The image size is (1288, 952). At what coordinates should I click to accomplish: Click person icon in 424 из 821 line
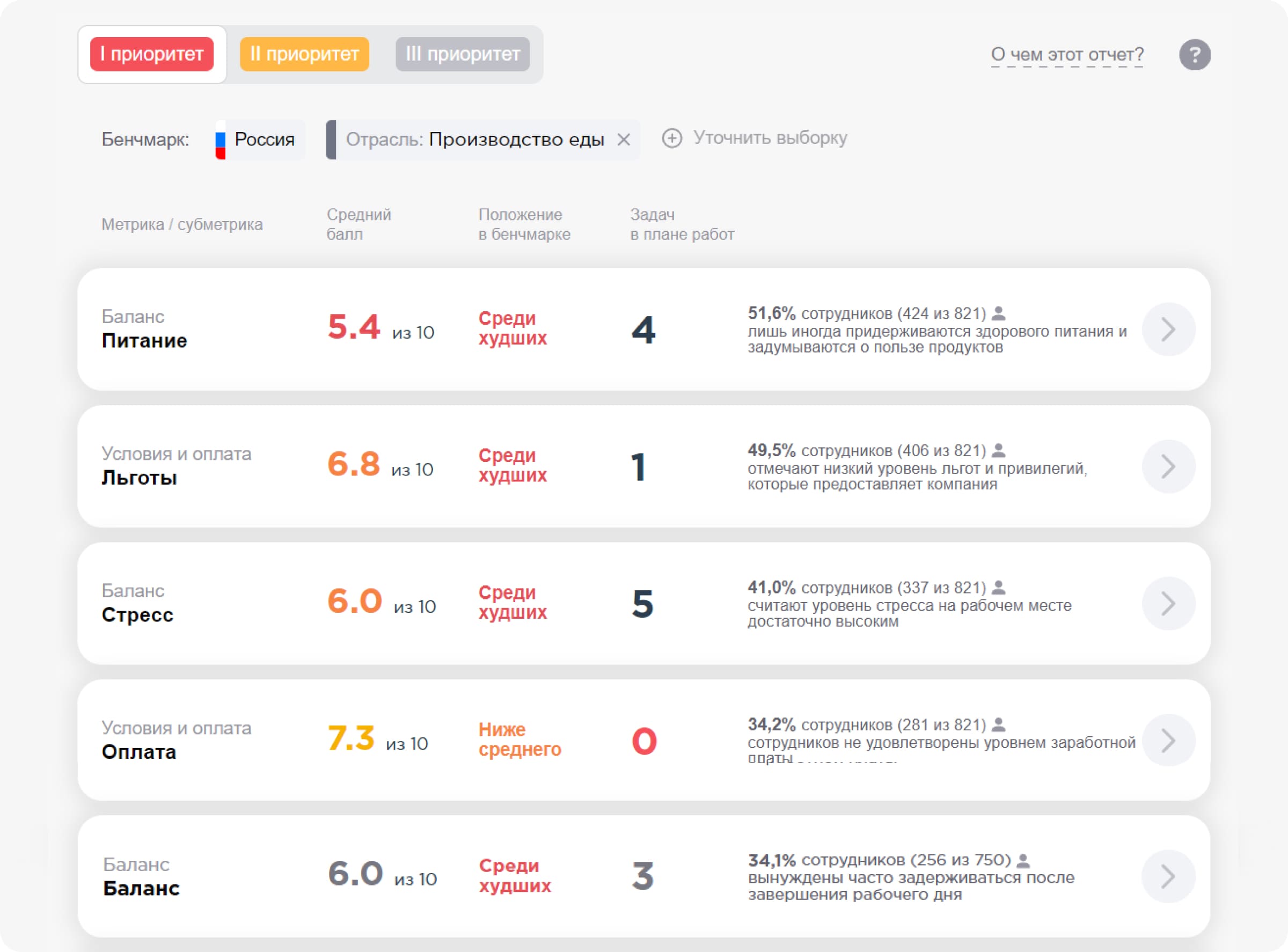[x=999, y=313]
